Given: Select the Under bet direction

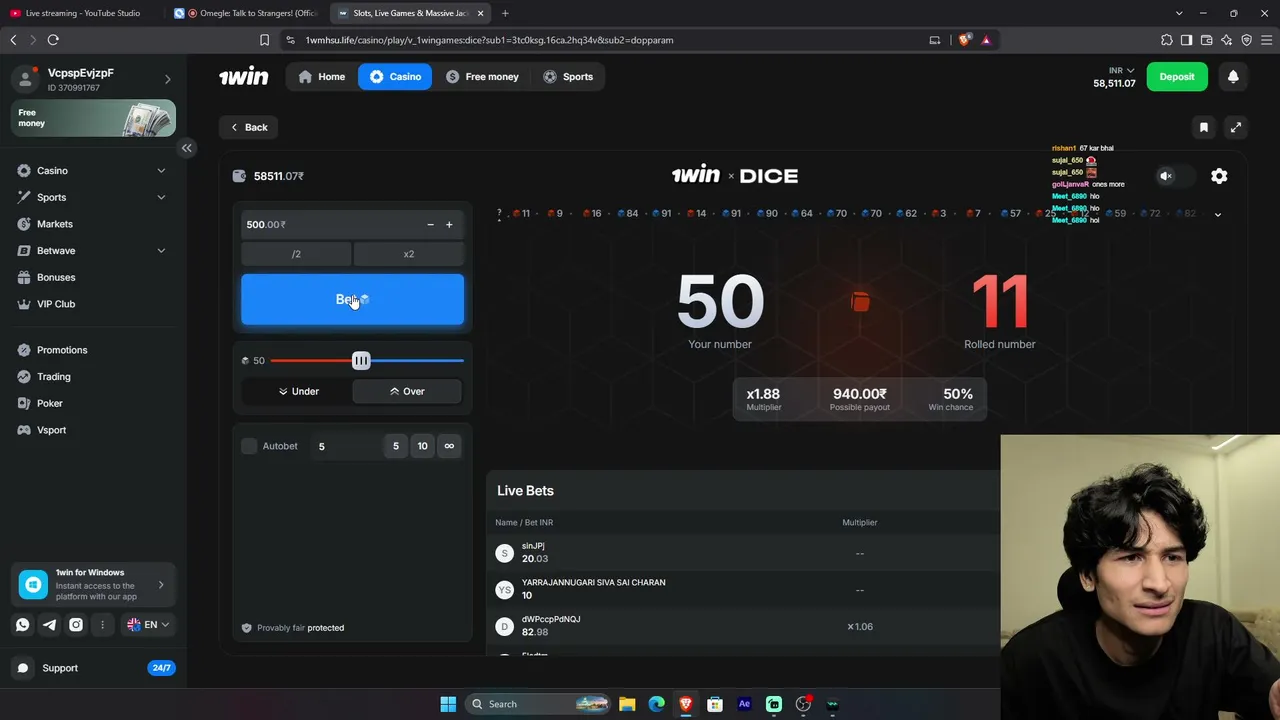Looking at the screenshot, I should 298,391.
